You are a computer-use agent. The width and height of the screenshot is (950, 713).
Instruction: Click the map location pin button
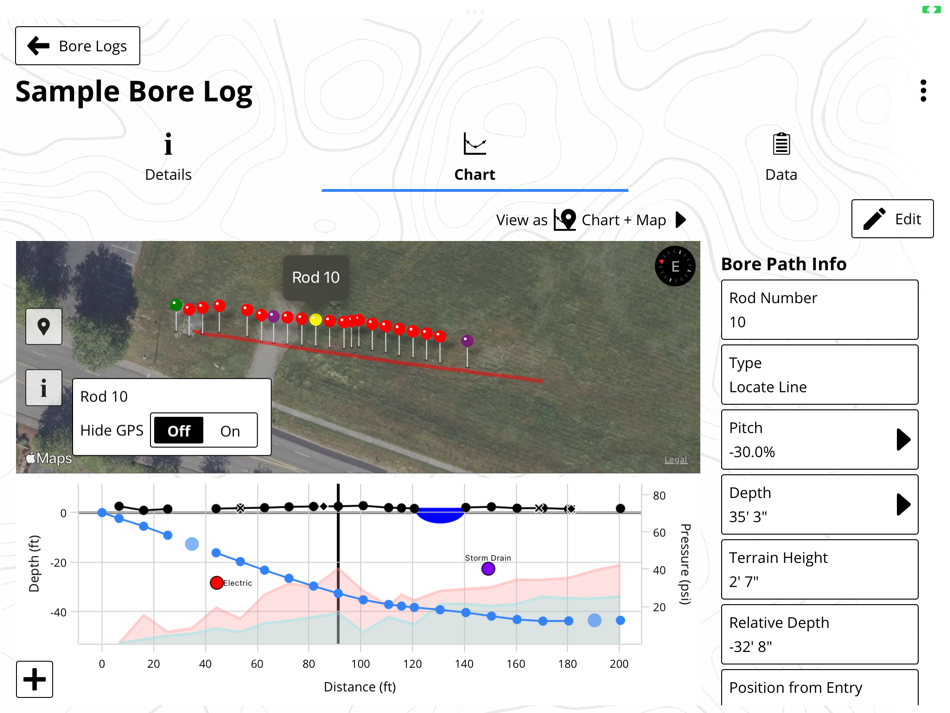[x=44, y=327]
